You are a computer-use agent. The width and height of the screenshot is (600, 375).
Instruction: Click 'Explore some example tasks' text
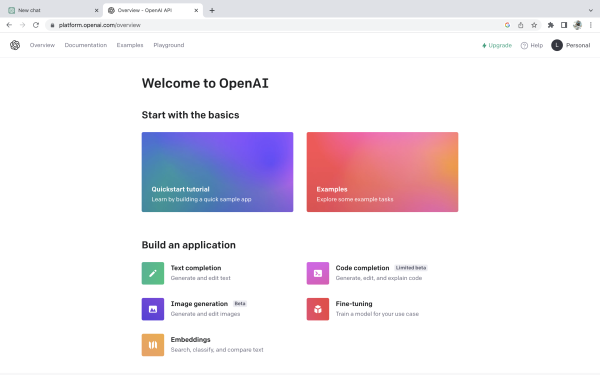point(355,199)
